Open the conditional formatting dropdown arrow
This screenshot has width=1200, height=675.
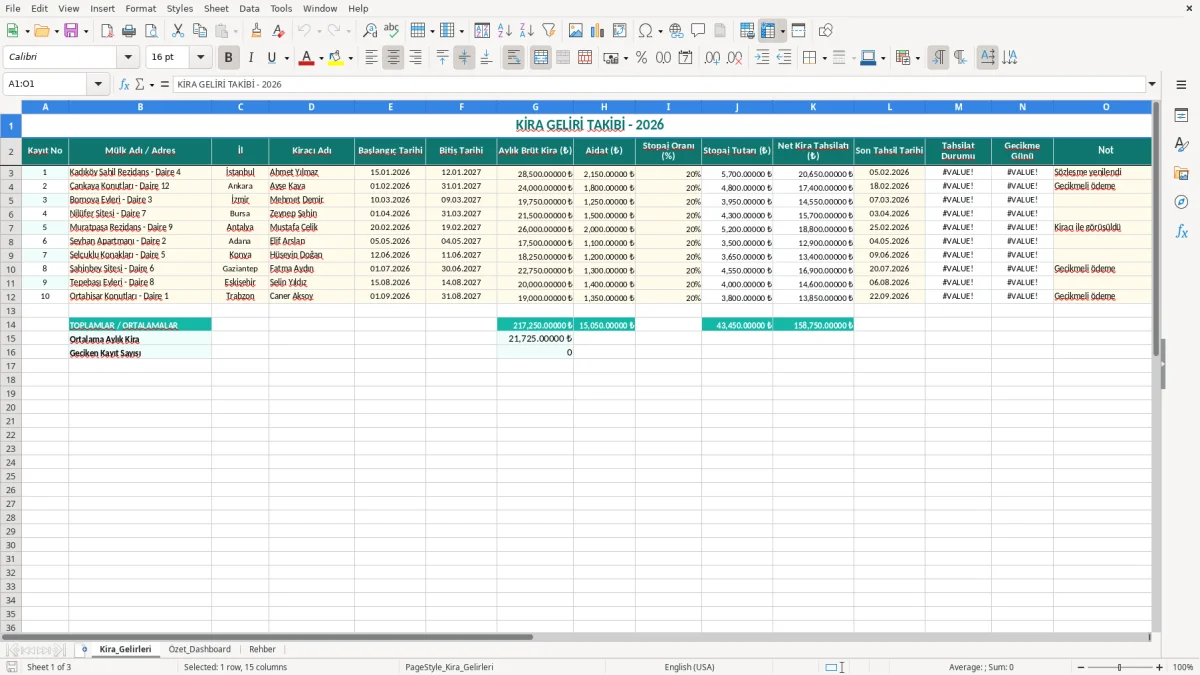tap(917, 58)
